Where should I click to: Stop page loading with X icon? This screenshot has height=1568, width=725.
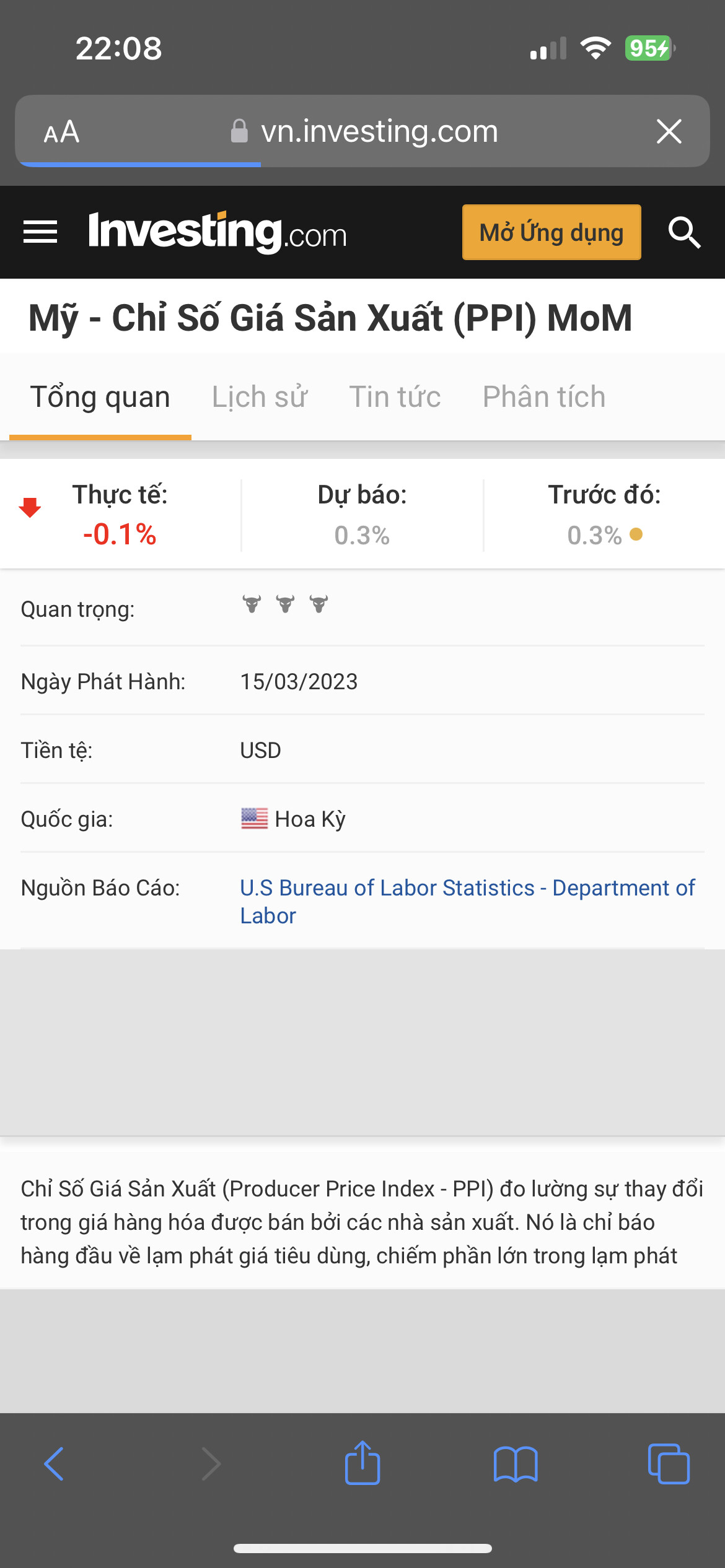(x=669, y=131)
